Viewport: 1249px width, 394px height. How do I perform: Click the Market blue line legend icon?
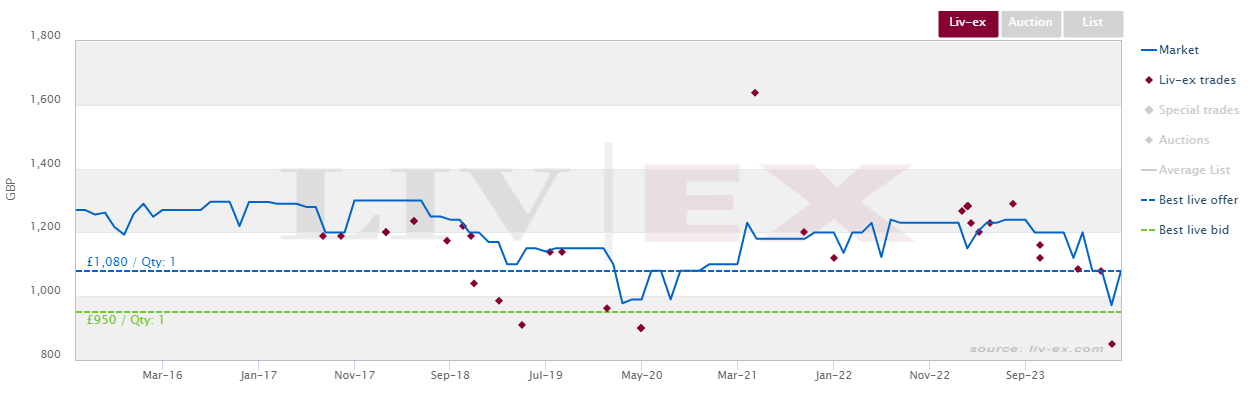(1148, 50)
